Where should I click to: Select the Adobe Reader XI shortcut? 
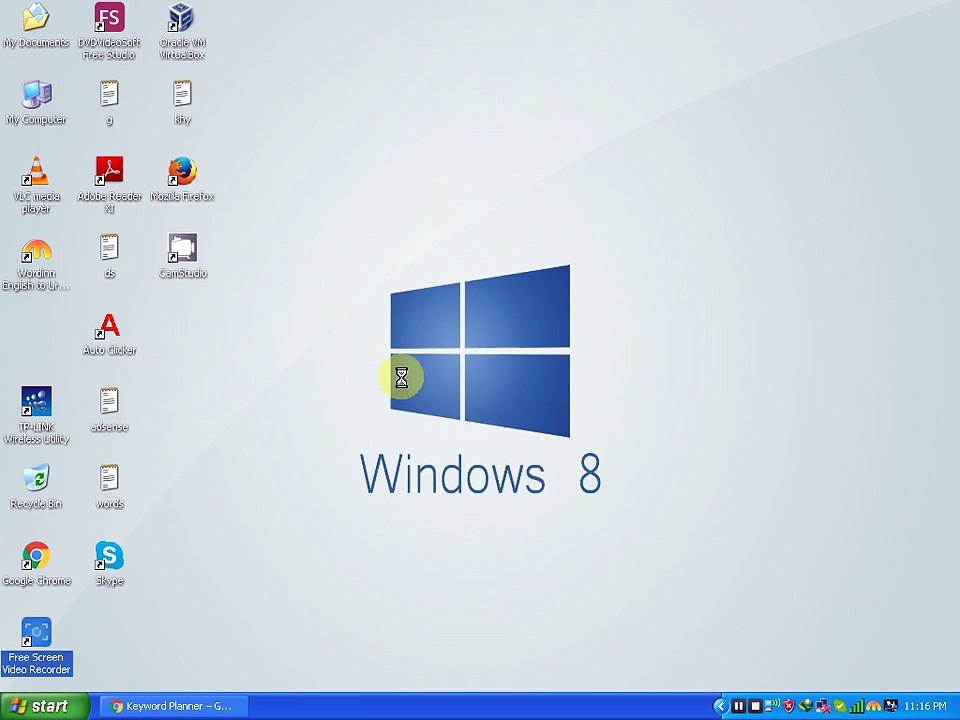coord(109,185)
